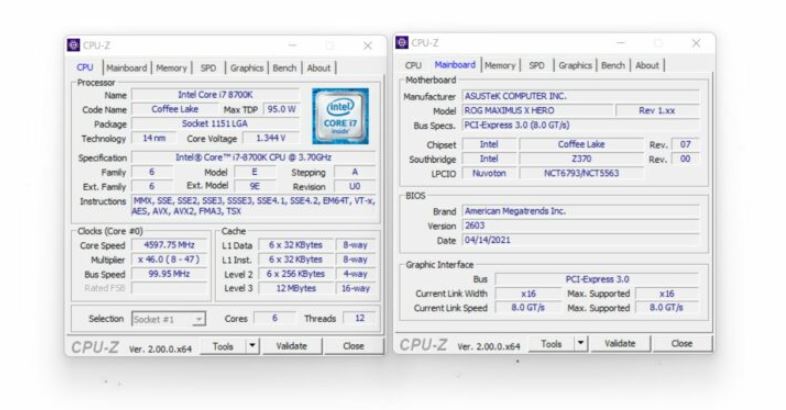Expand Tools dropdown arrow in right window
786x410 pixels.
coord(580,343)
